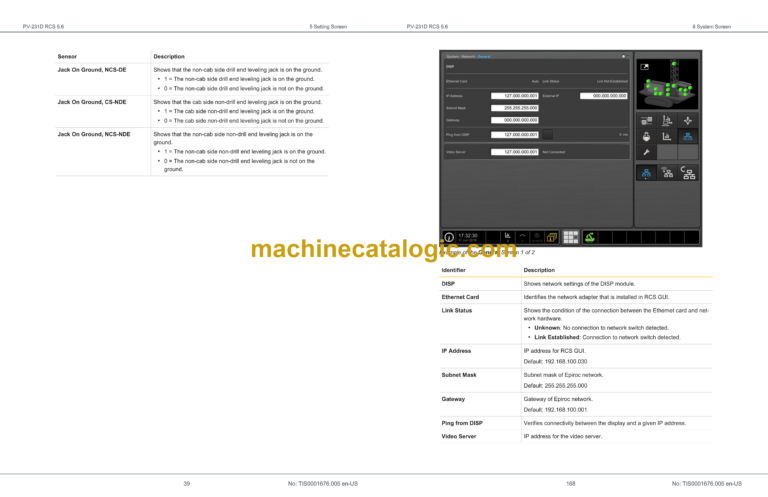Click Default: 192.168.100.030 text

click(x=555, y=362)
